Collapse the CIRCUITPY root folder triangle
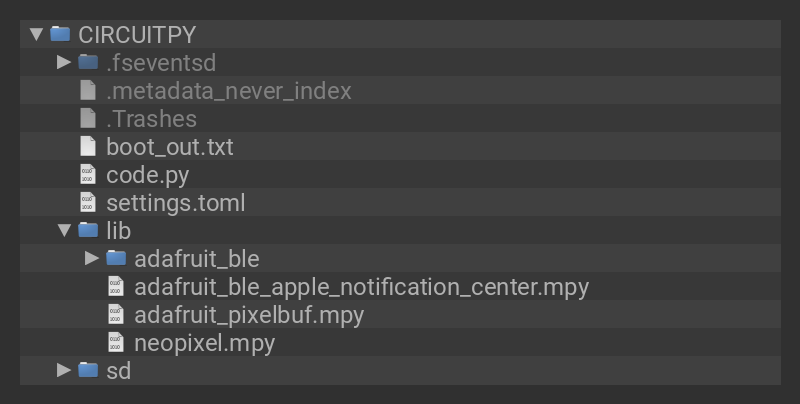Viewport: 800px width, 404px height. click(36, 34)
